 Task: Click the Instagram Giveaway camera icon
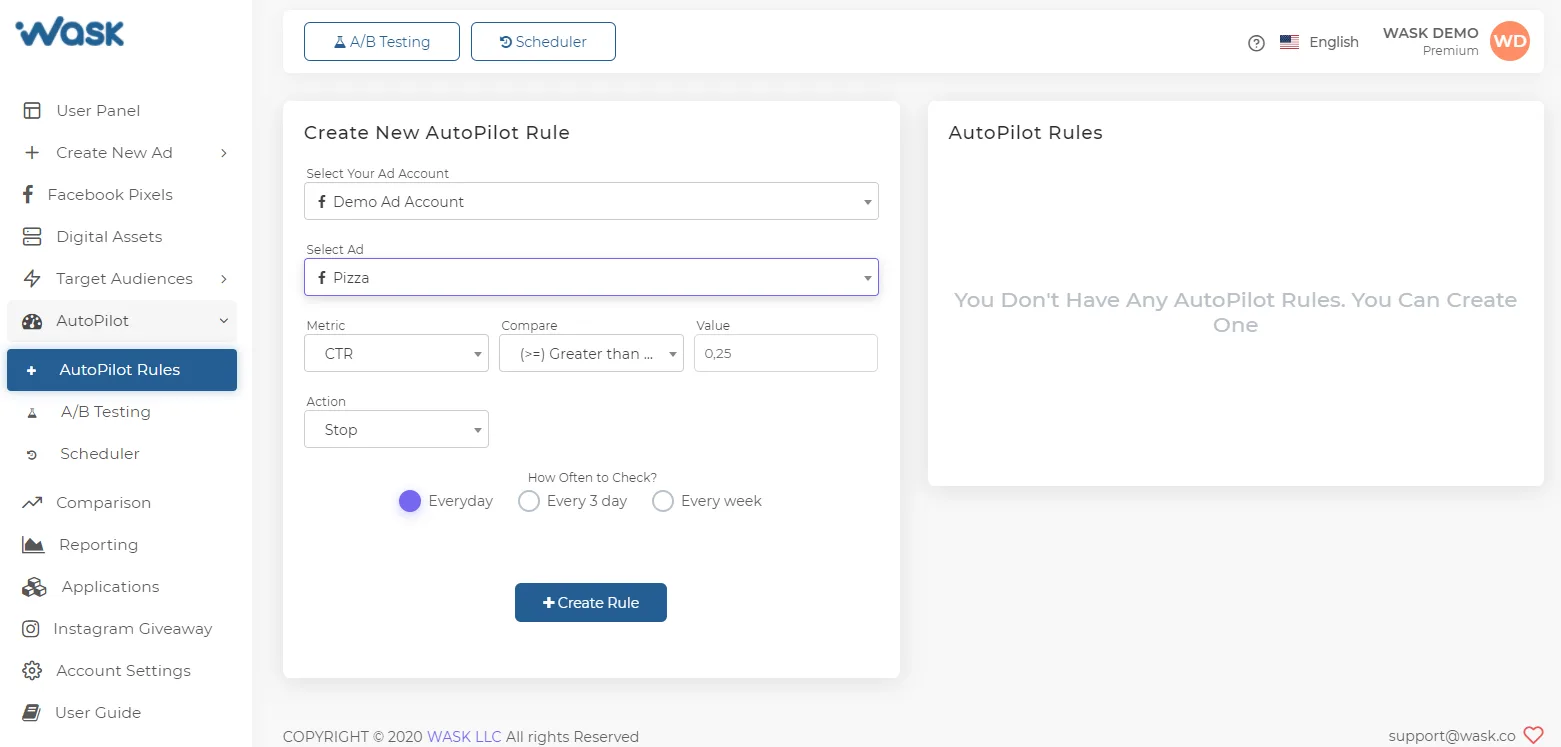coord(32,629)
